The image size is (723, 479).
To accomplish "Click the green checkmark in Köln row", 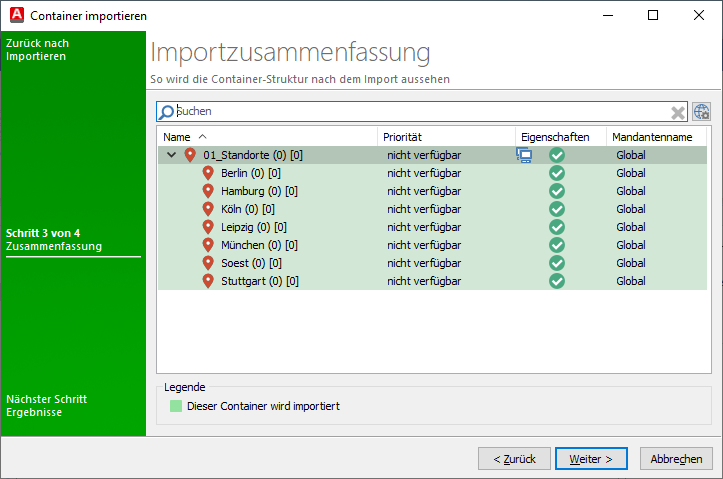I will pyautogui.click(x=557, y=209).
